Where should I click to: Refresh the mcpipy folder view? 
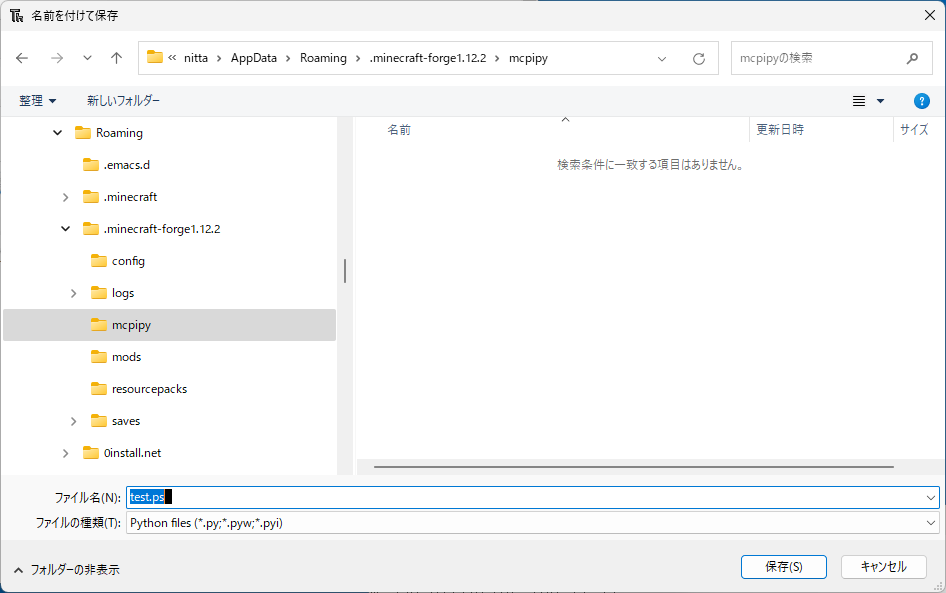pyautogui.click(x=699, y=58)
